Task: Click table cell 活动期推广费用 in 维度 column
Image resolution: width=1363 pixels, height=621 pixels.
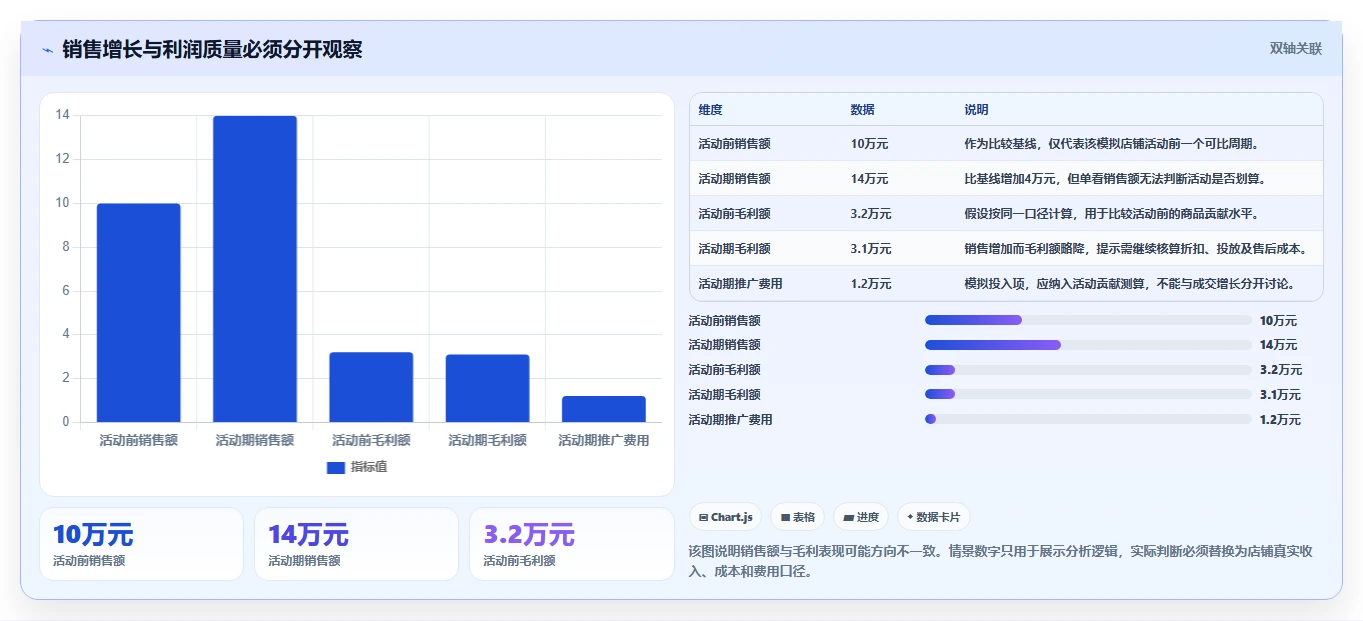Action: (x=740, y=284)
